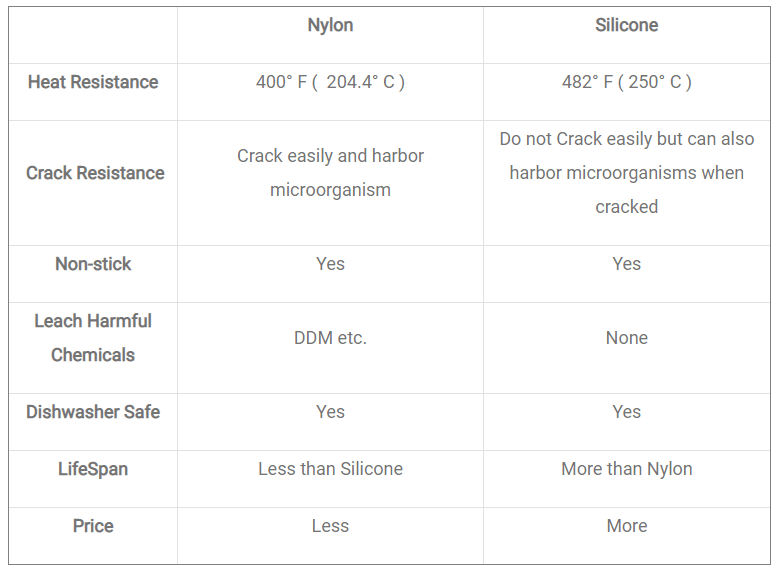The image size is (779, 570).
Task: Select the Price row label
Action: [x=93, y=526]
